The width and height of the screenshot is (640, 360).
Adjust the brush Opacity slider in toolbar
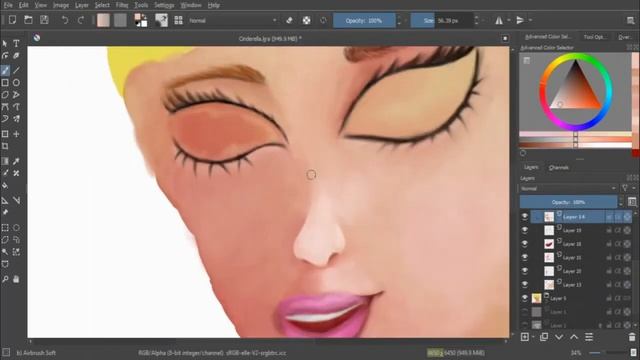pos(364,20)
